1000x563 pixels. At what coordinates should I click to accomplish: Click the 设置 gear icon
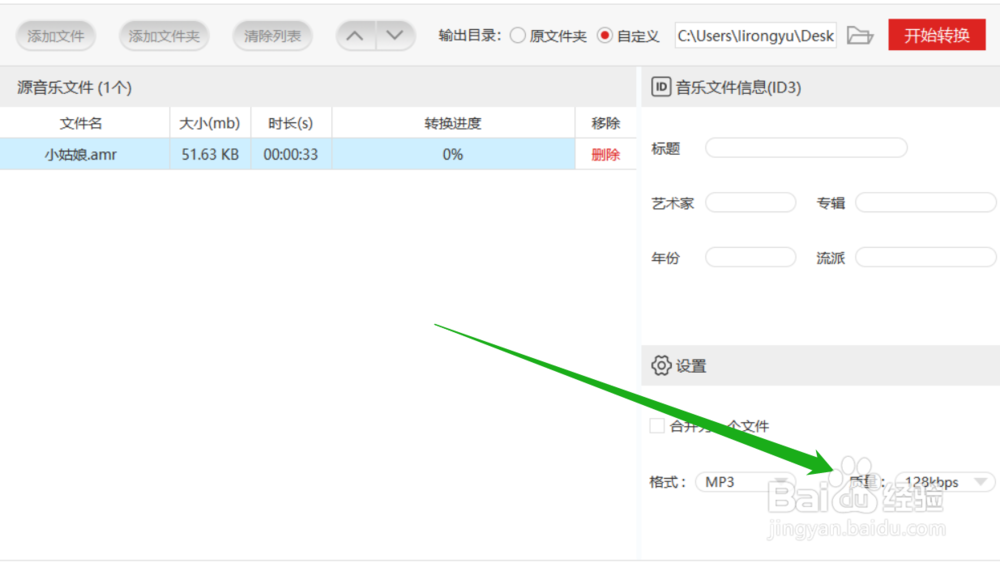coord(661,365)
